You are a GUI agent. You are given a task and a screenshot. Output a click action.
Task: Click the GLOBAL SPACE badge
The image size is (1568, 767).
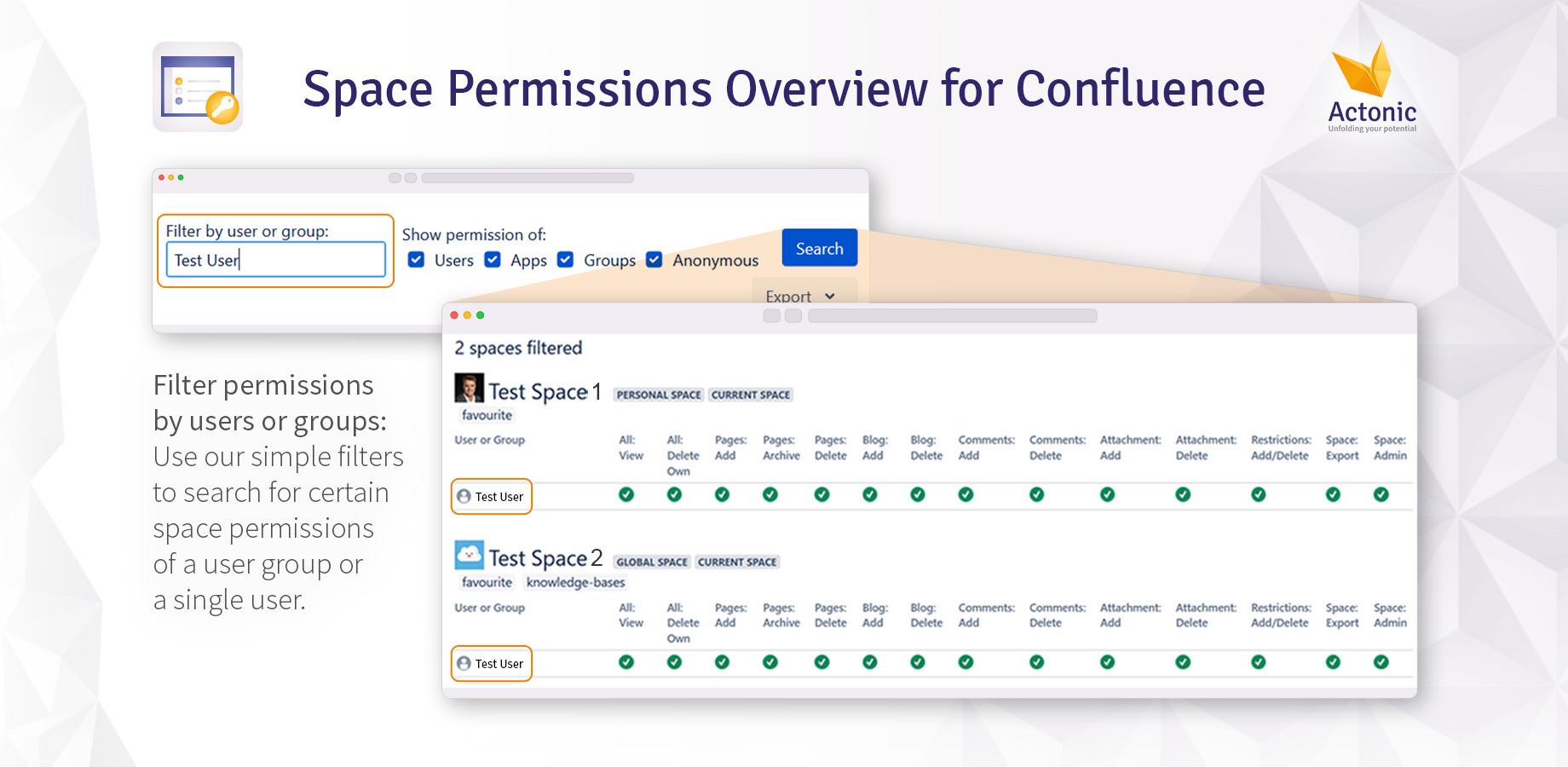pos(652,562)
